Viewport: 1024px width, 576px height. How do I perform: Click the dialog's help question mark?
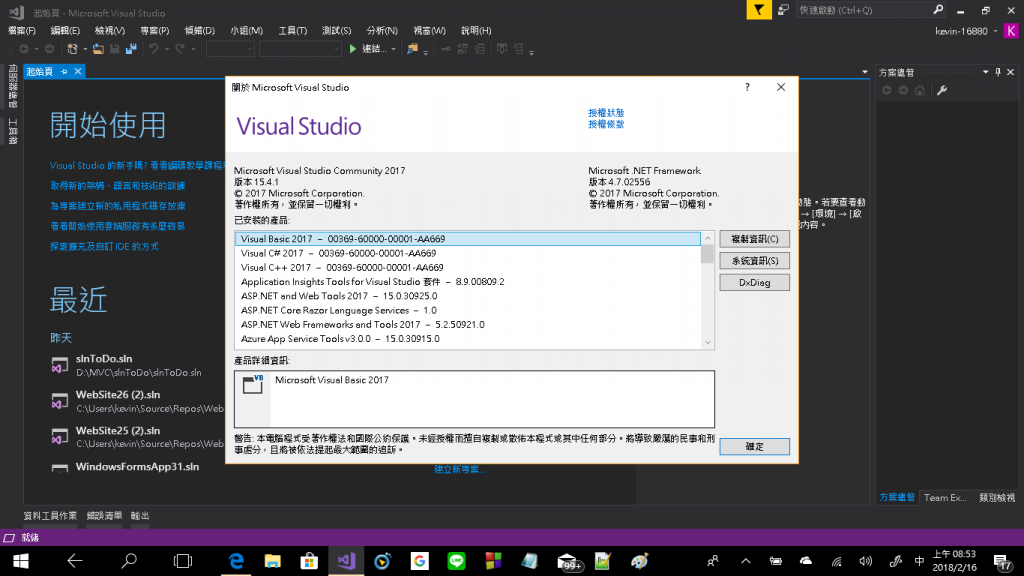(747, 88)
